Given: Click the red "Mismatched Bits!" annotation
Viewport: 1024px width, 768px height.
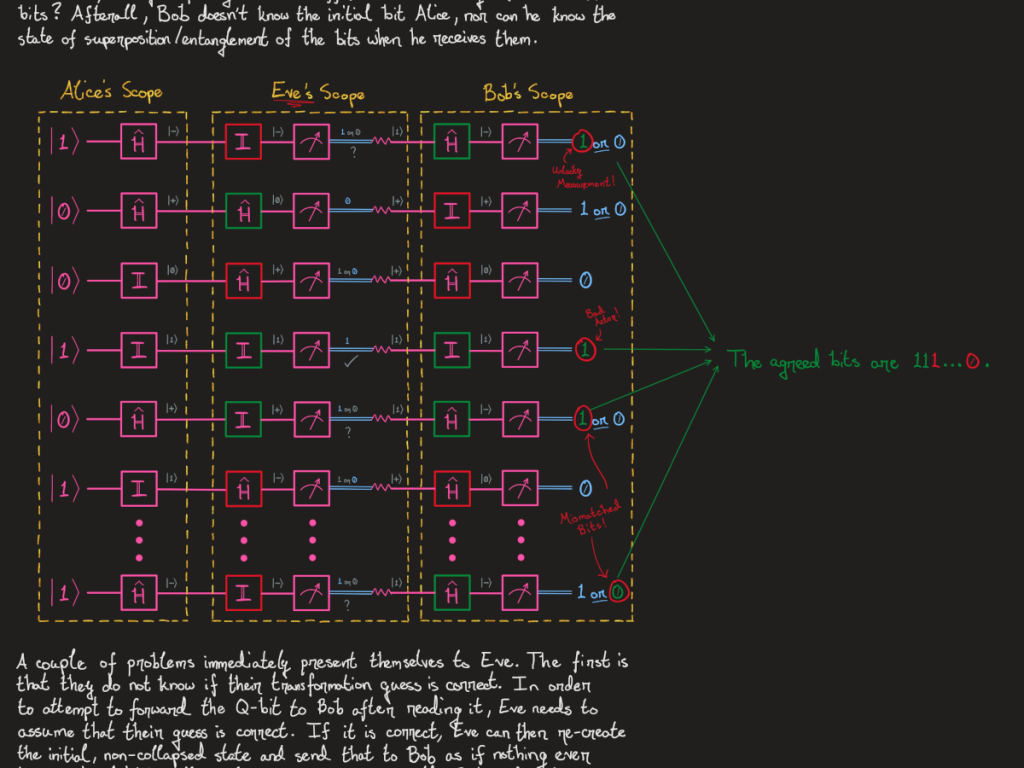Looking at the screenshot, I should click(582, 524).
